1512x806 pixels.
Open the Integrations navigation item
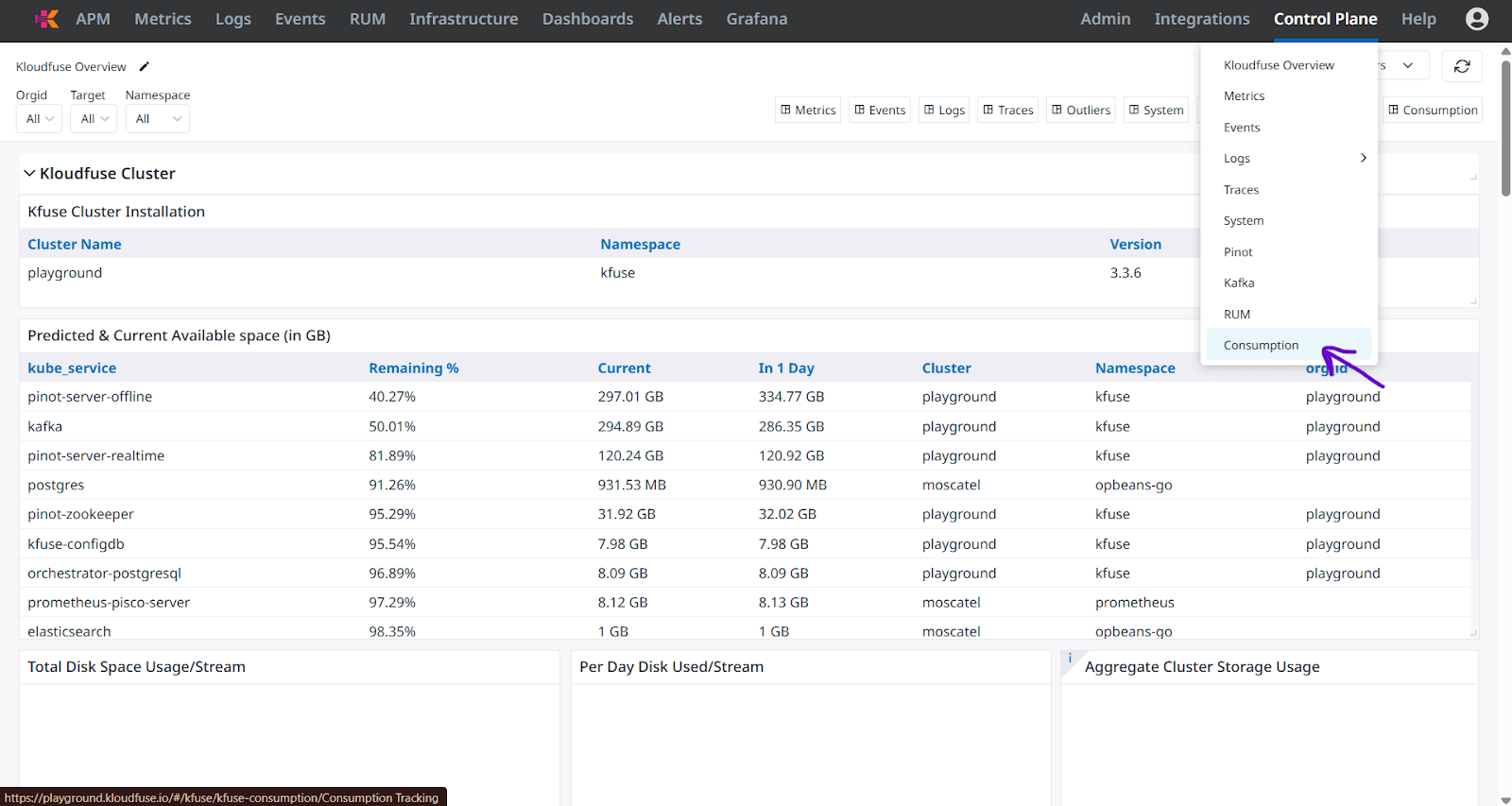click(x=1202, y=19)
